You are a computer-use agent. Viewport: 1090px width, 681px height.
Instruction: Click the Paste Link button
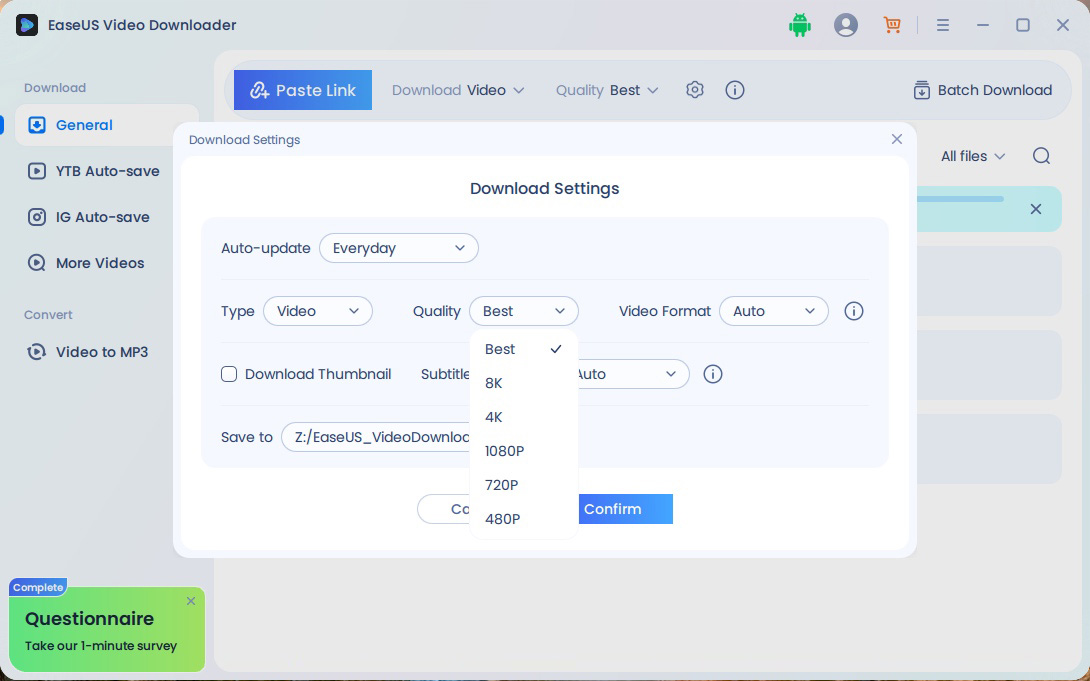click(x=303, y=90)
